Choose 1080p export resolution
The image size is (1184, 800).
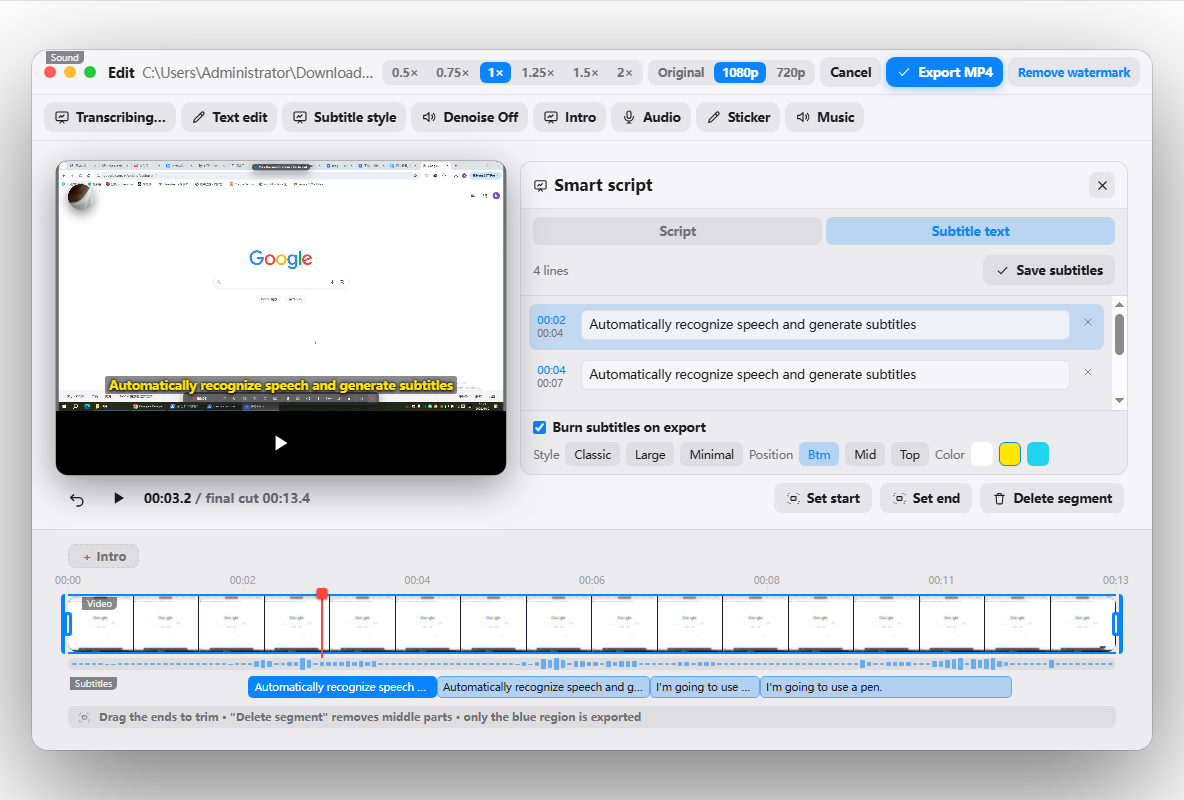pyautogui.click(x=740, y=73)
